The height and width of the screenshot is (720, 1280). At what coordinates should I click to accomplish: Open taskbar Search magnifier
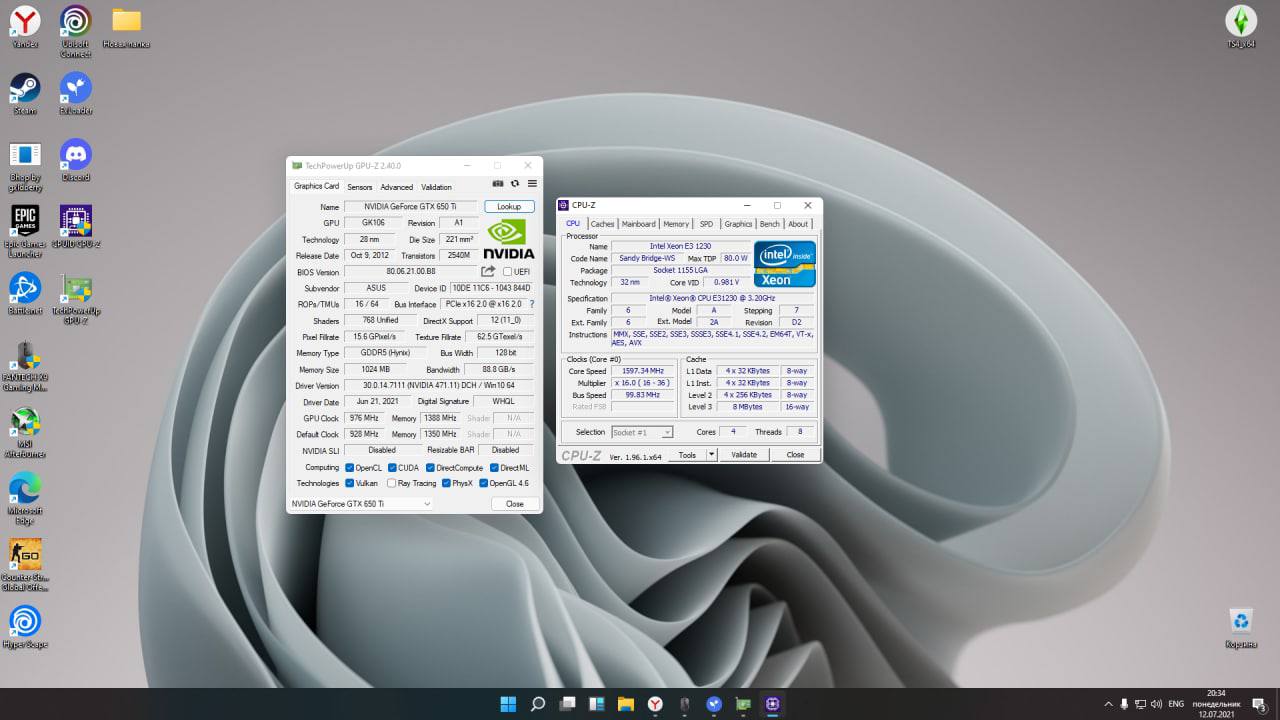538,704
